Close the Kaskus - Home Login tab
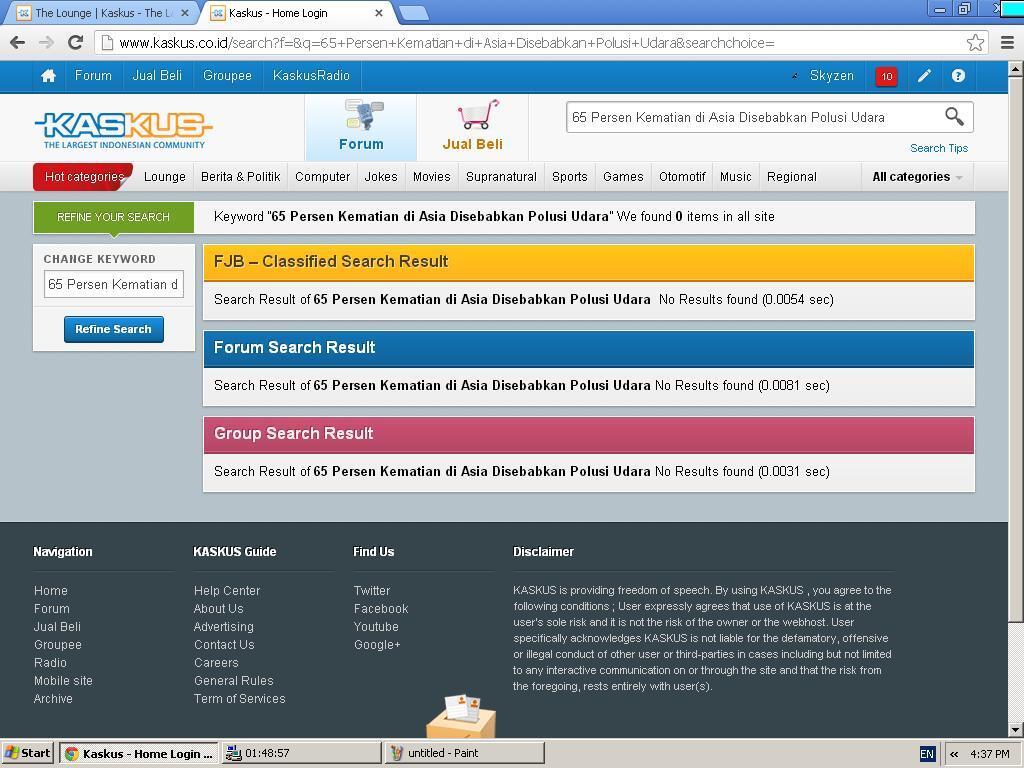The width and height of the screenshot is (1024, 768). pyautogui.click(x=379, y=13)
